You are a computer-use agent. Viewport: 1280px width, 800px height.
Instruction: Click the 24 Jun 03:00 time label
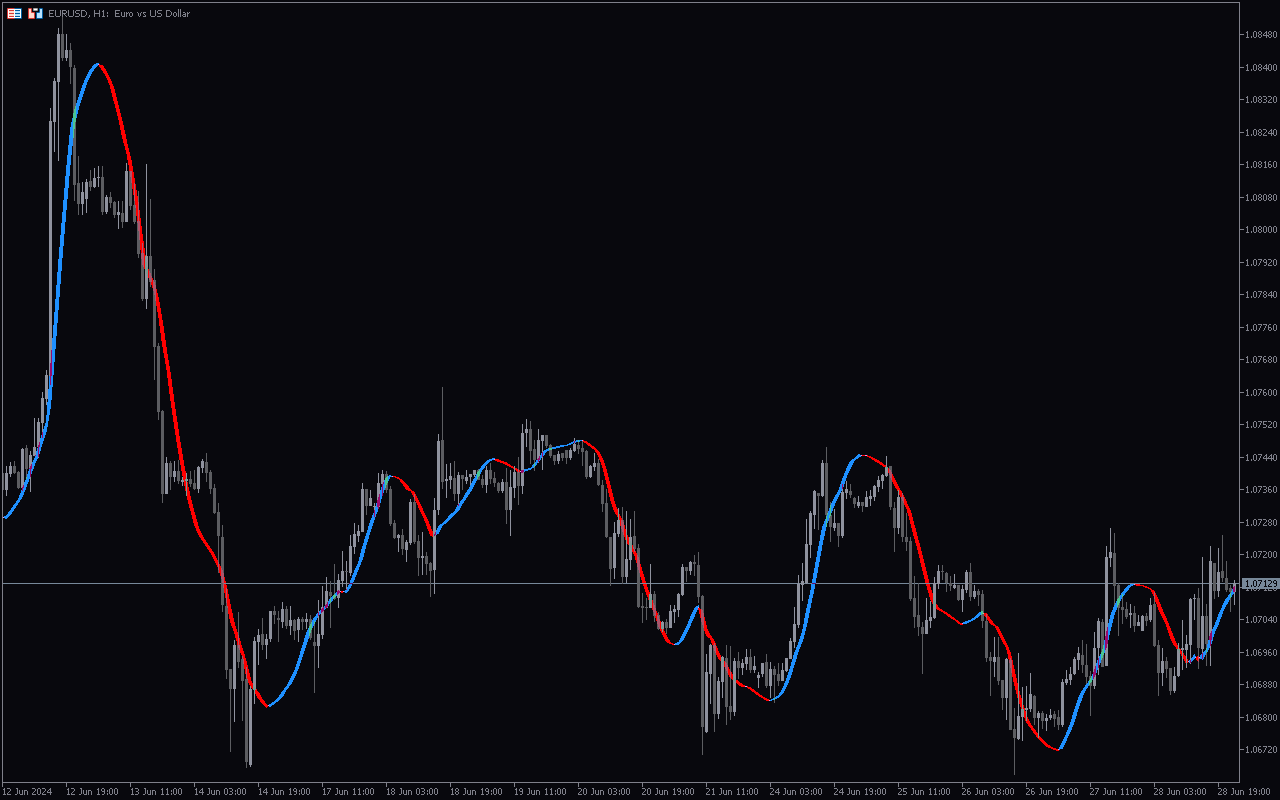pos(796,791)
